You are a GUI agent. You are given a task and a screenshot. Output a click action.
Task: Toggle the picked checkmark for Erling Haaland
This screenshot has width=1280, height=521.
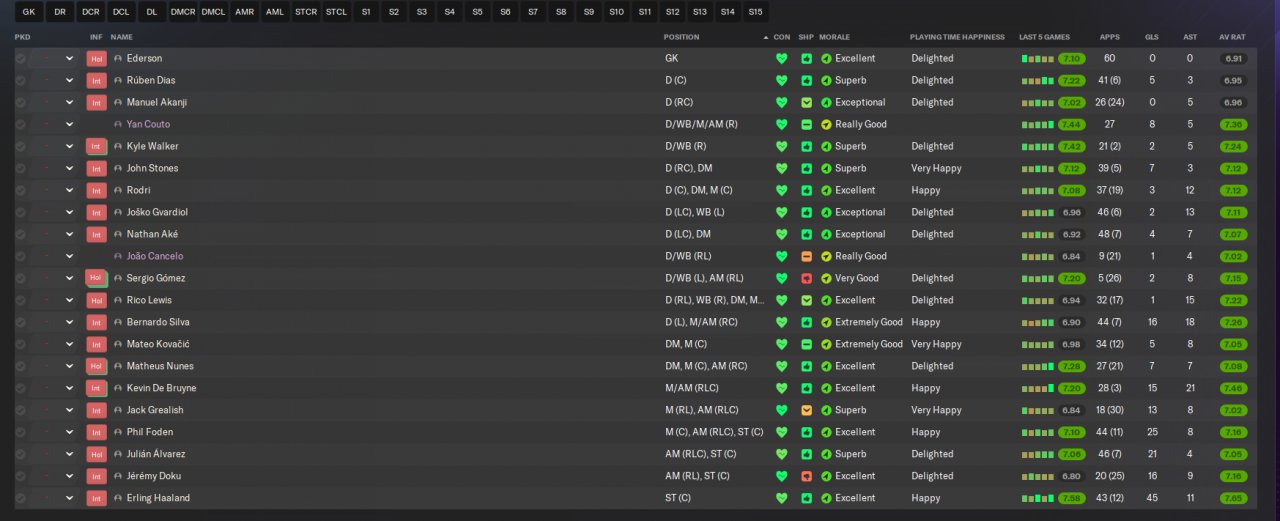(x=20, y=498)
